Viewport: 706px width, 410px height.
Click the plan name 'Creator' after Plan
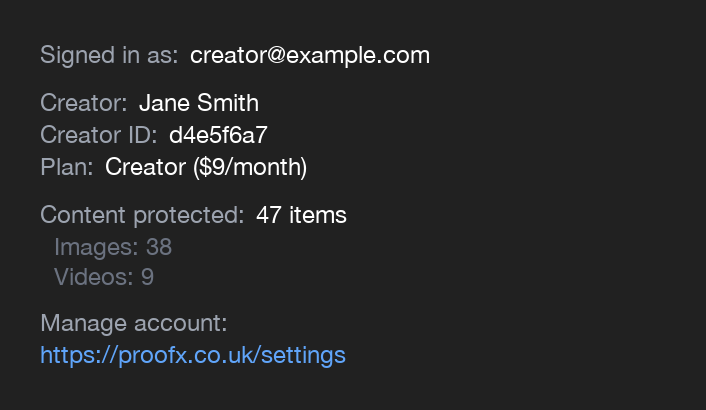point(146,167)
